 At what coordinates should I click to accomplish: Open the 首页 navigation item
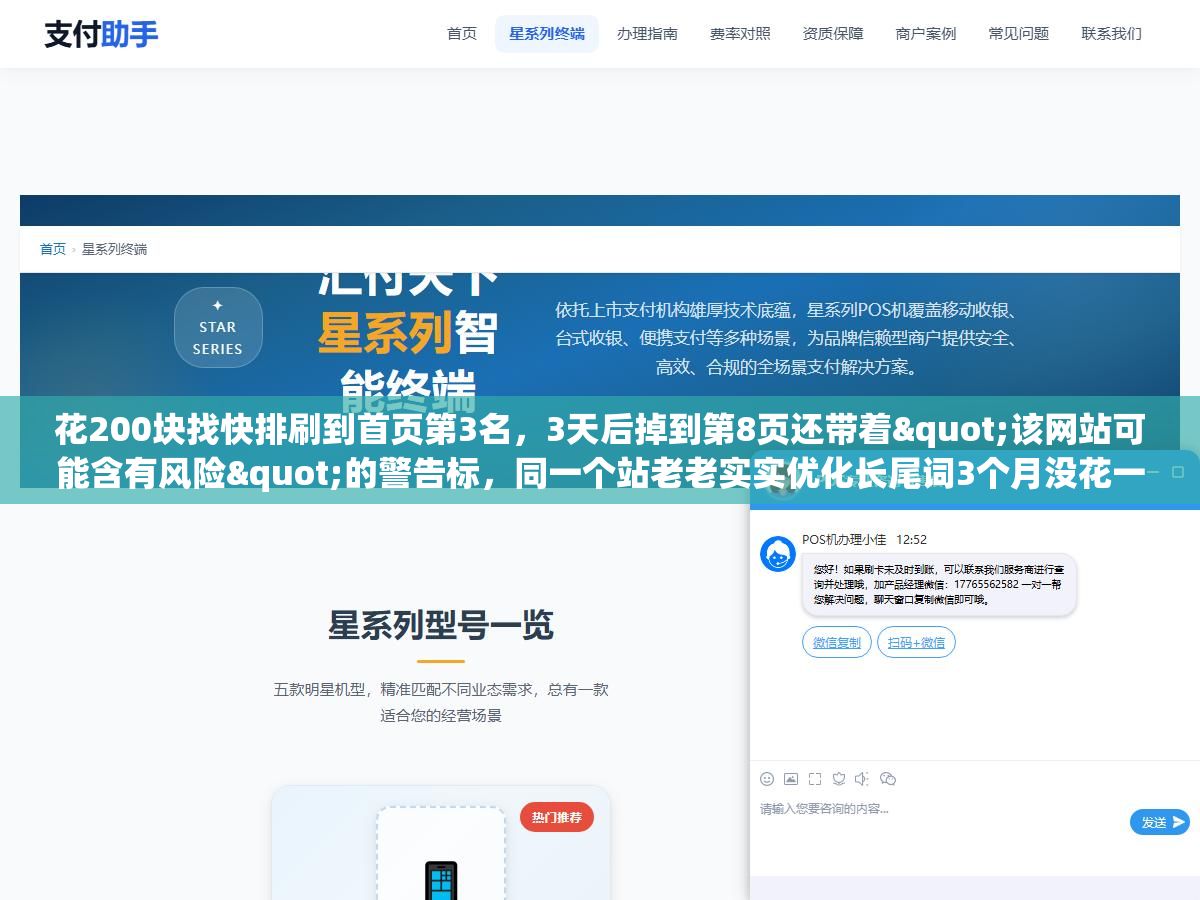click(x=462, y=34)
